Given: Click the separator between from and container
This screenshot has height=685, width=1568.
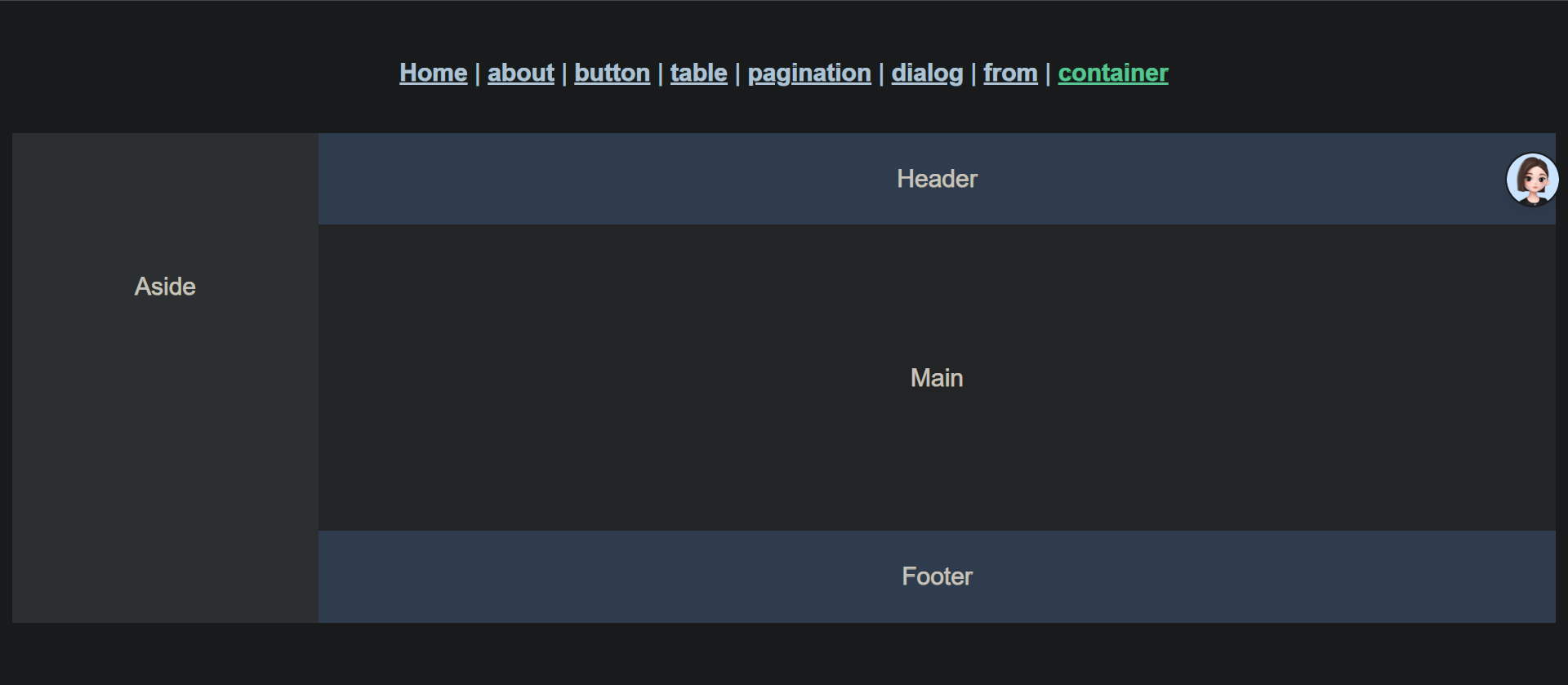Looking at the screenshot, I should [1048, 74].
